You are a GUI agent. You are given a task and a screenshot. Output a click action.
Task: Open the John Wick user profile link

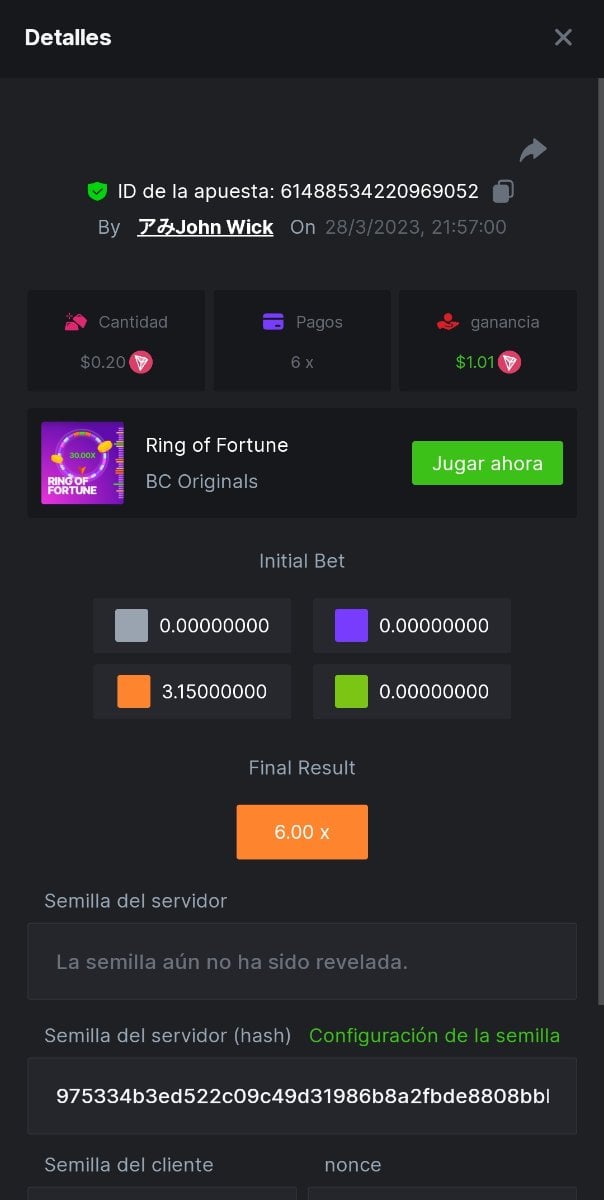point(205,227)
